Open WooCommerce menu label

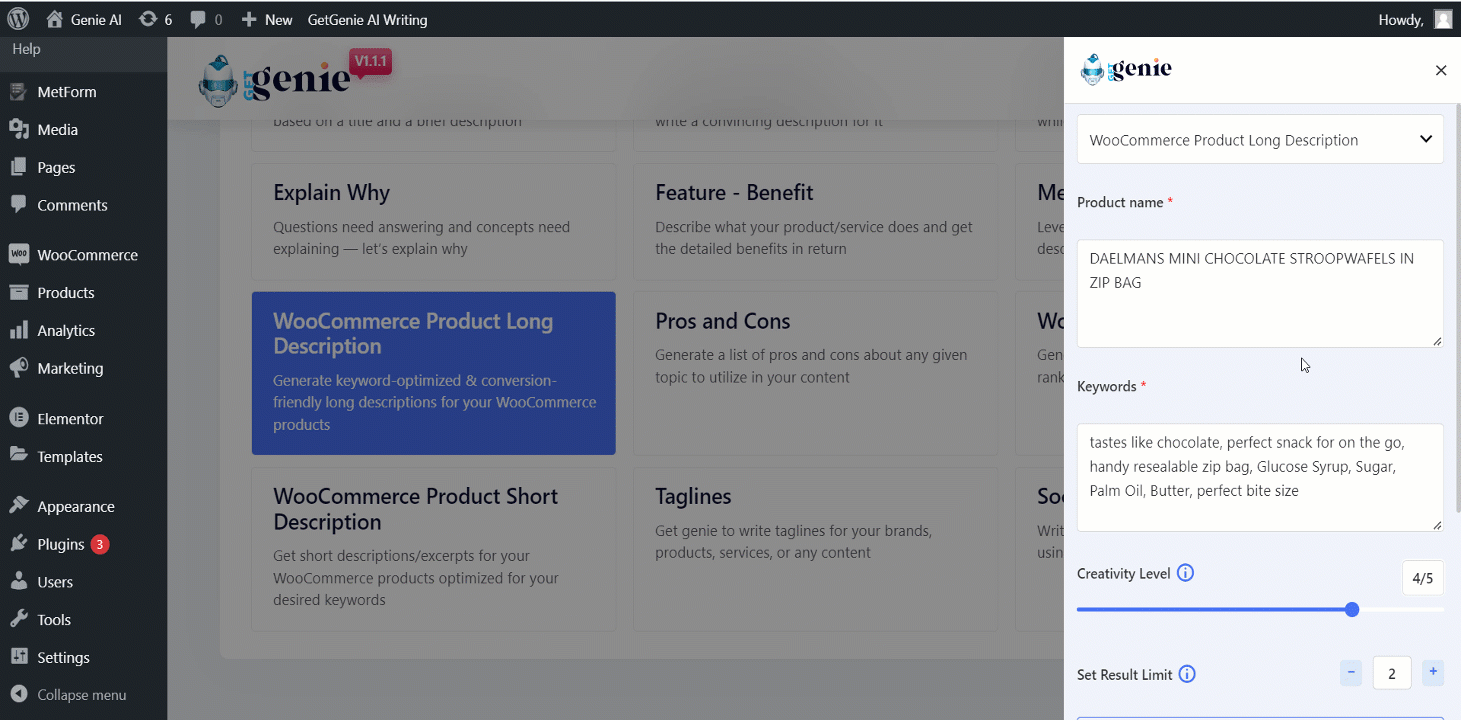pos(88,255)
